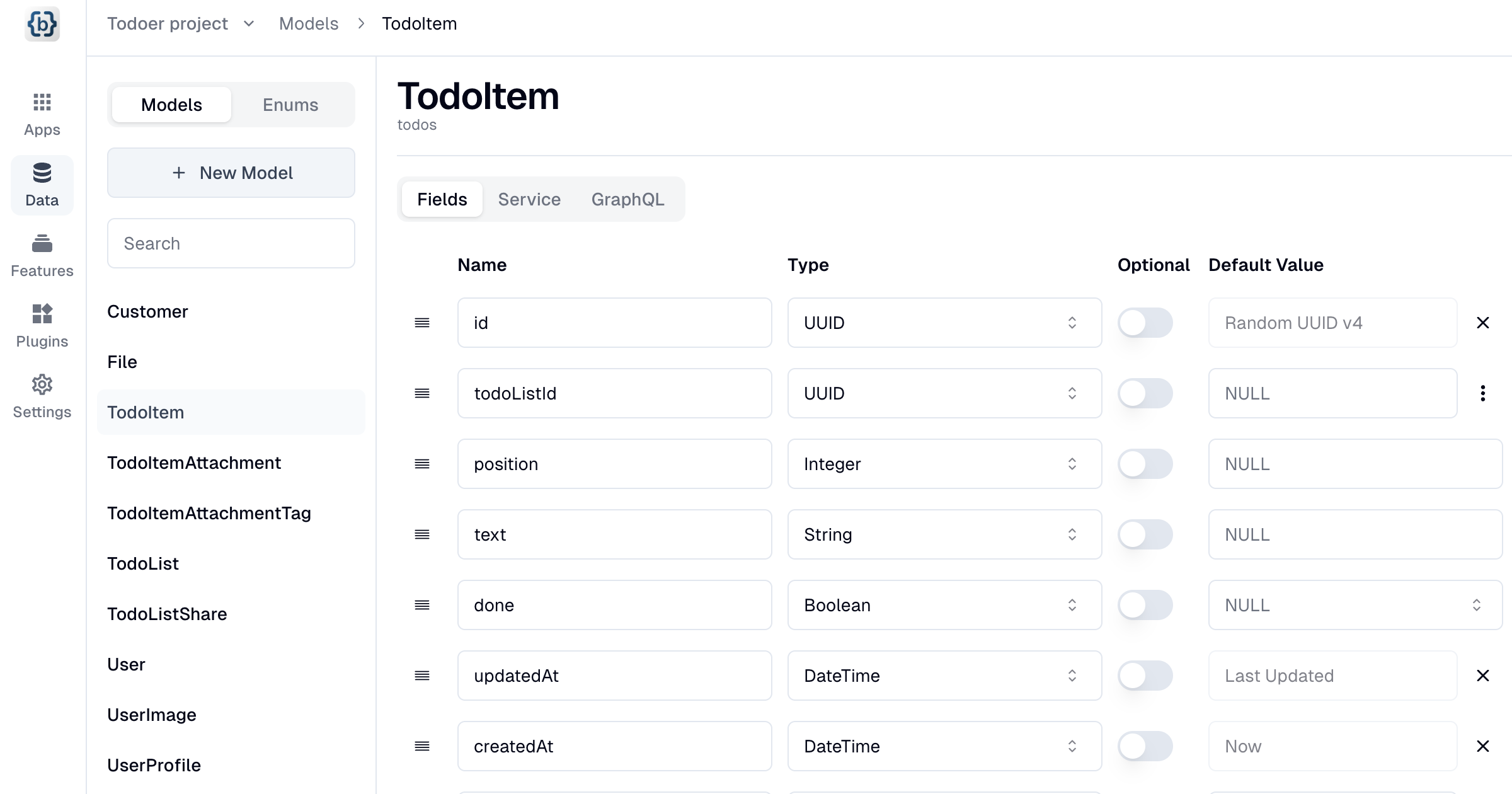Toggle Optional switch for updatedAt field

point(1145,676)
